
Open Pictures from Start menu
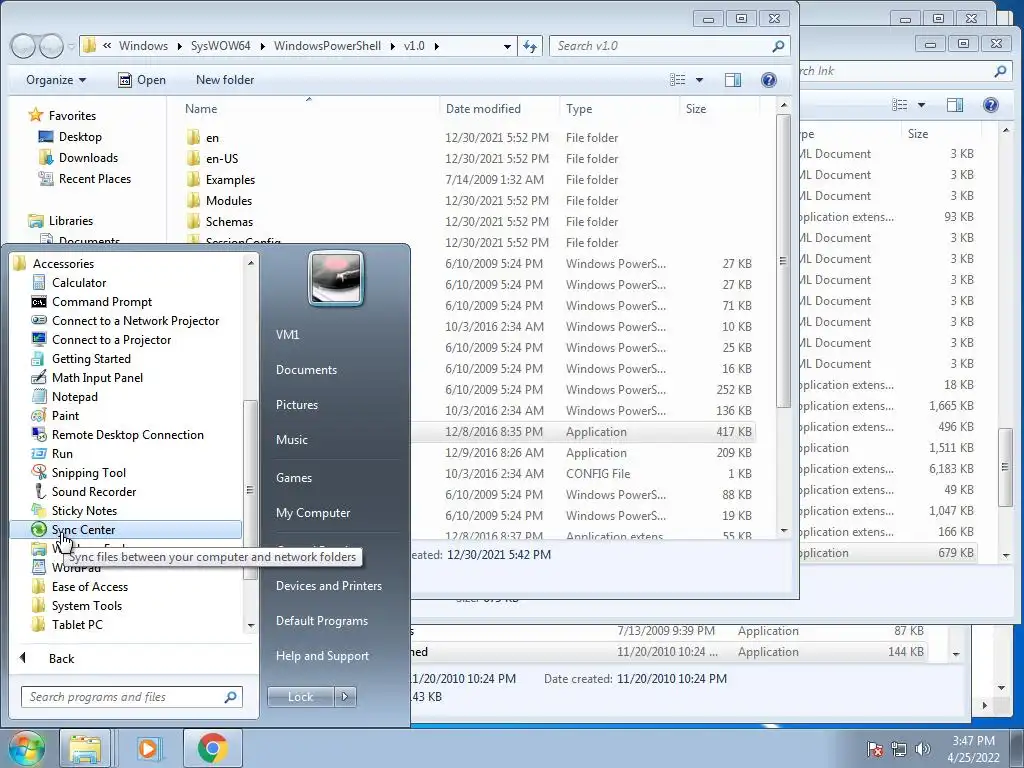pos(296,405)
